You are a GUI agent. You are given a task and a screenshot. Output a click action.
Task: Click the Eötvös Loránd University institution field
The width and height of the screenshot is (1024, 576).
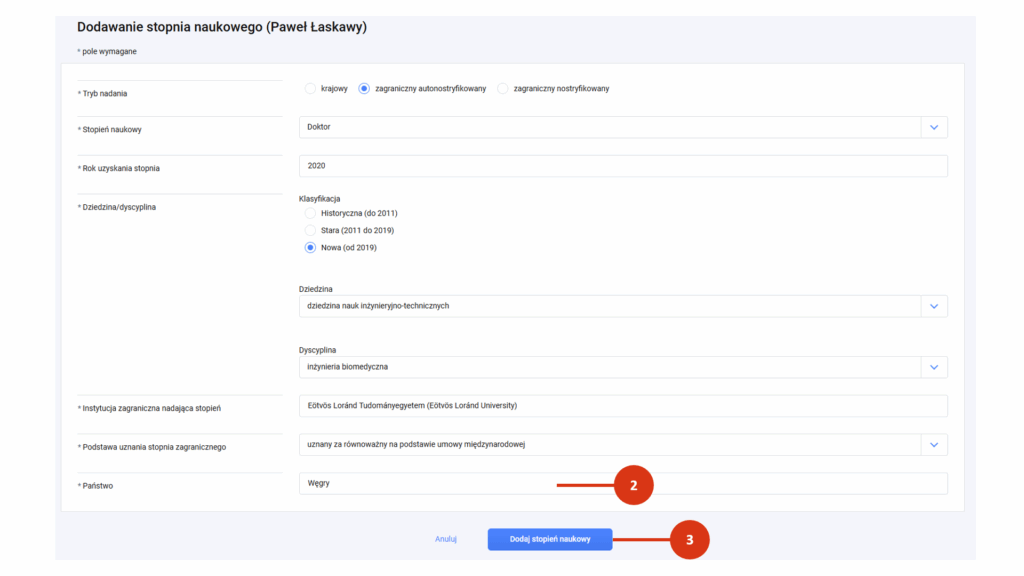(x=623, y=406)
